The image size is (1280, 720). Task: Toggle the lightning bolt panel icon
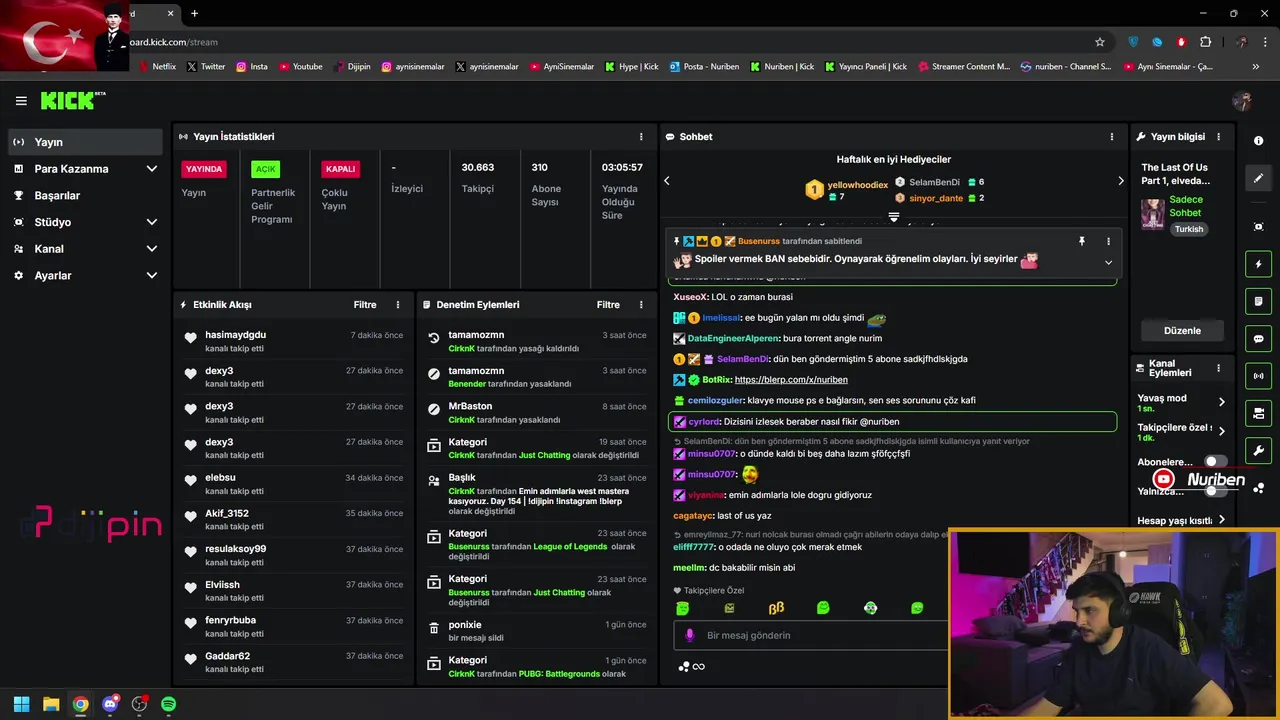[1258, 264]
